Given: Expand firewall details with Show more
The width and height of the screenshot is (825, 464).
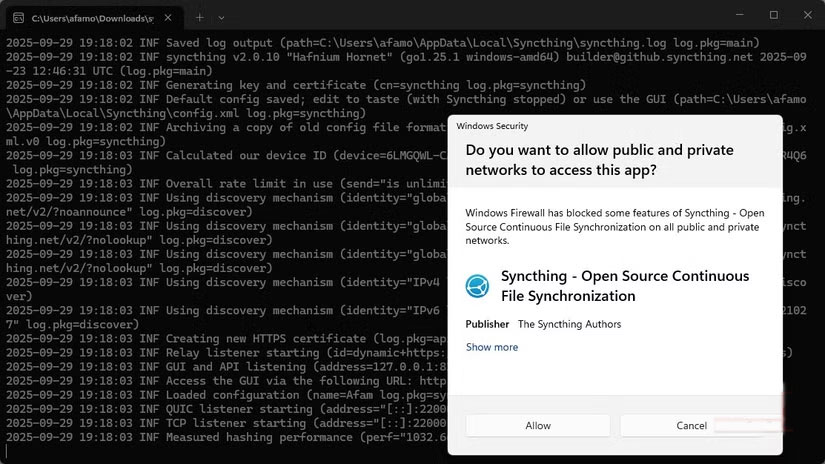Looking at the screenshot, I should 492,347.
